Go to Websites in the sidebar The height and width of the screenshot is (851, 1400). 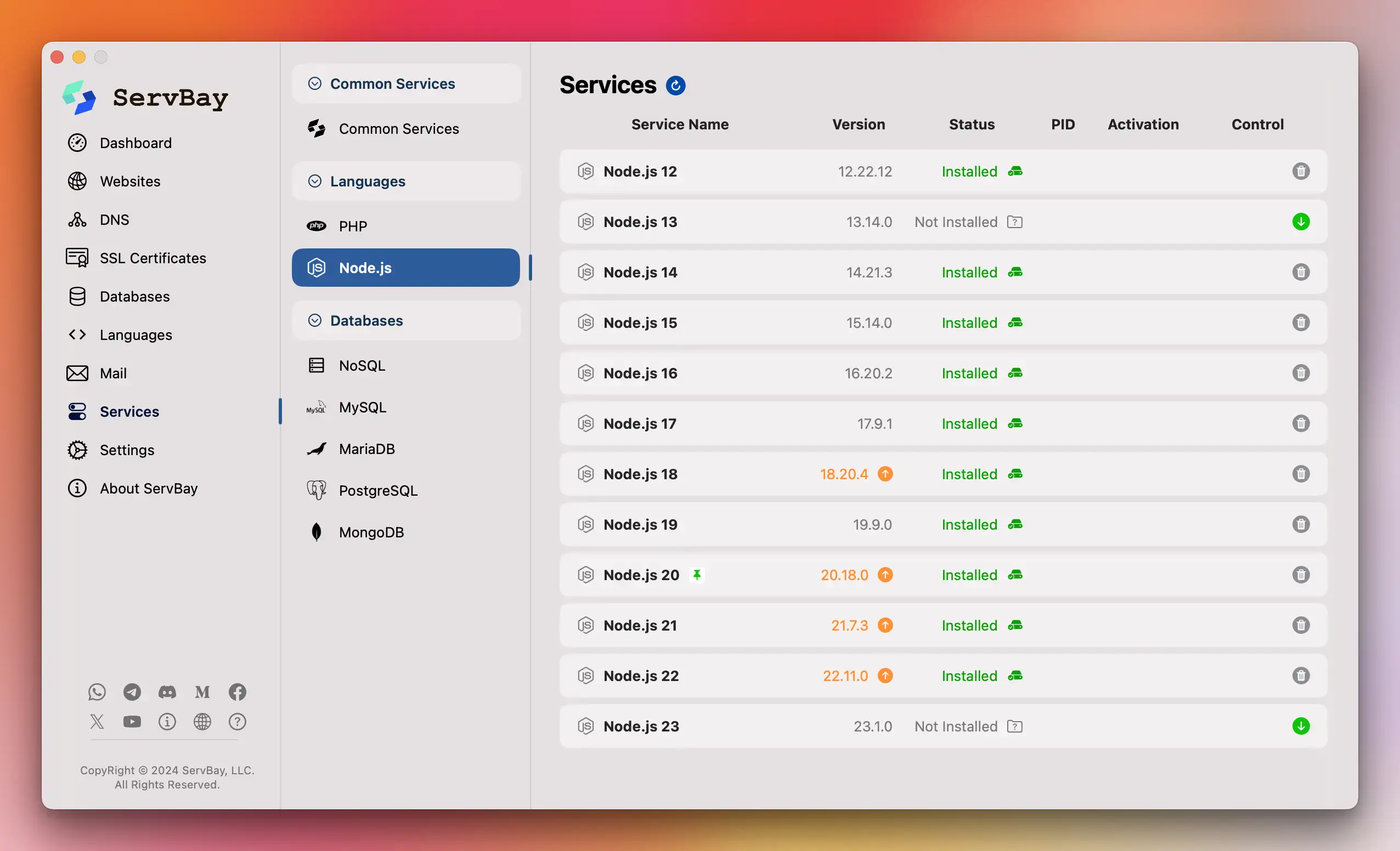[114, 181]
